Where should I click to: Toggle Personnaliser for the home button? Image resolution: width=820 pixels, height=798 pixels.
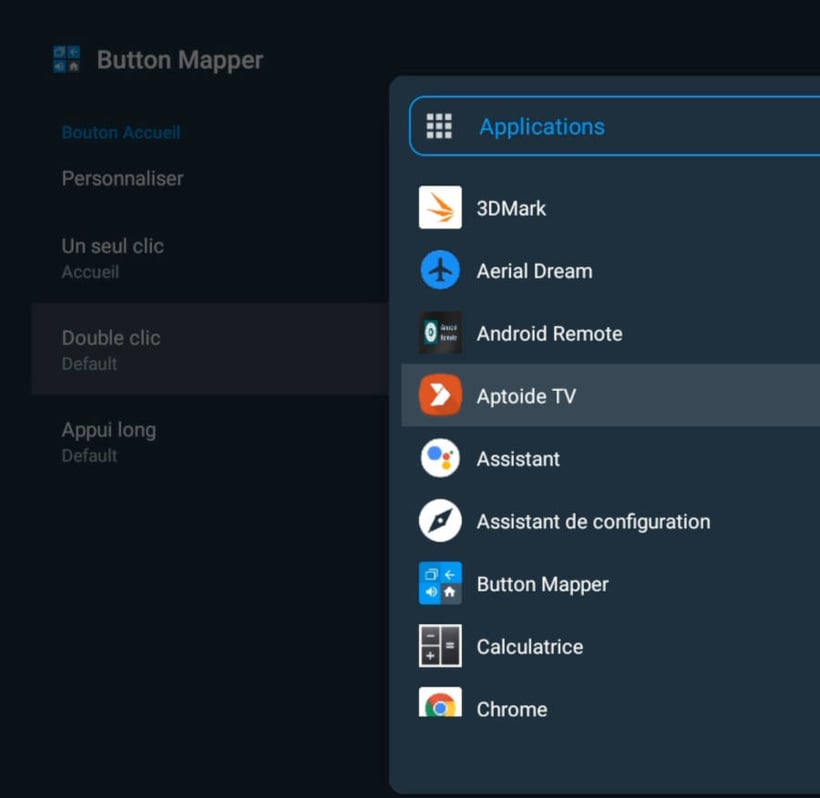(x=122, y=178)
